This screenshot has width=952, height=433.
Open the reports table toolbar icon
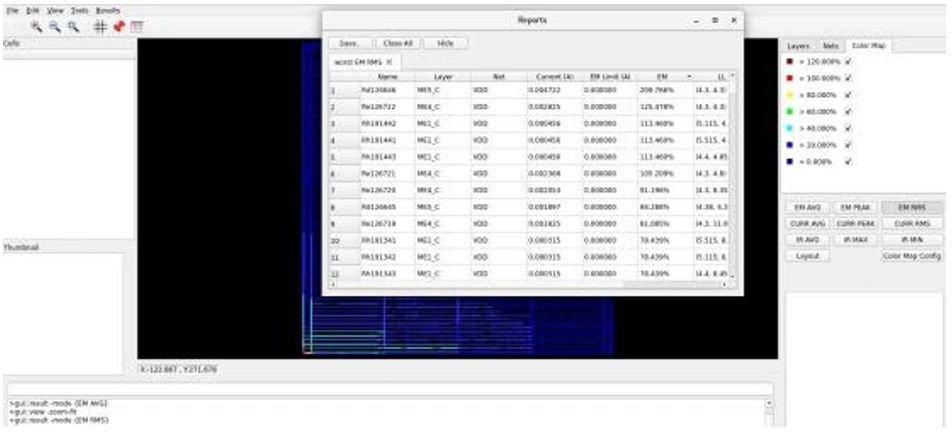tap(137, 26)
